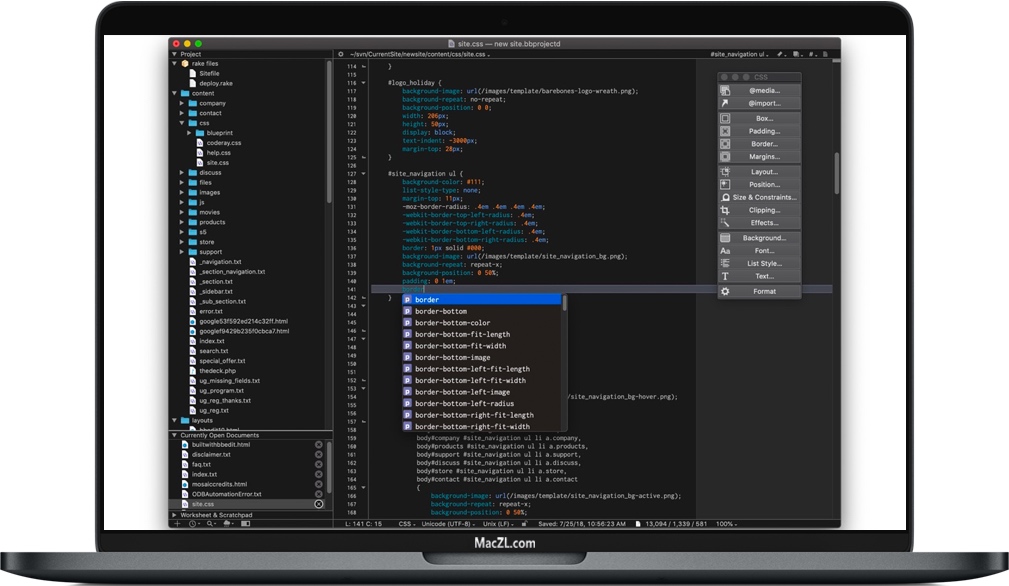Click the @media icon in the CSS palette
This screenshot has width=1009, height=586.
[725, 89]
